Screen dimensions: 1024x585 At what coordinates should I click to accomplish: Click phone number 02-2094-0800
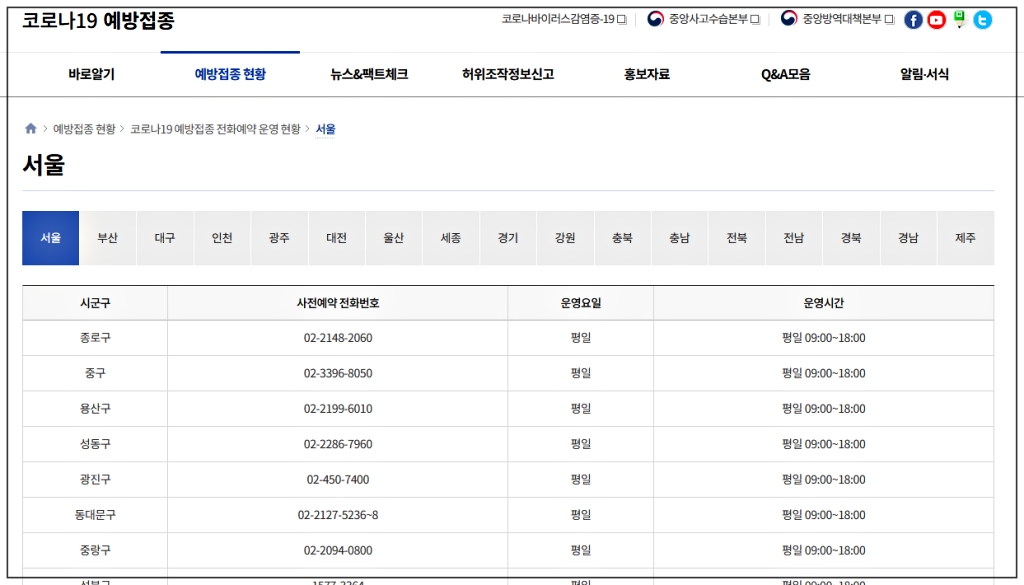[x=338, y=550]
